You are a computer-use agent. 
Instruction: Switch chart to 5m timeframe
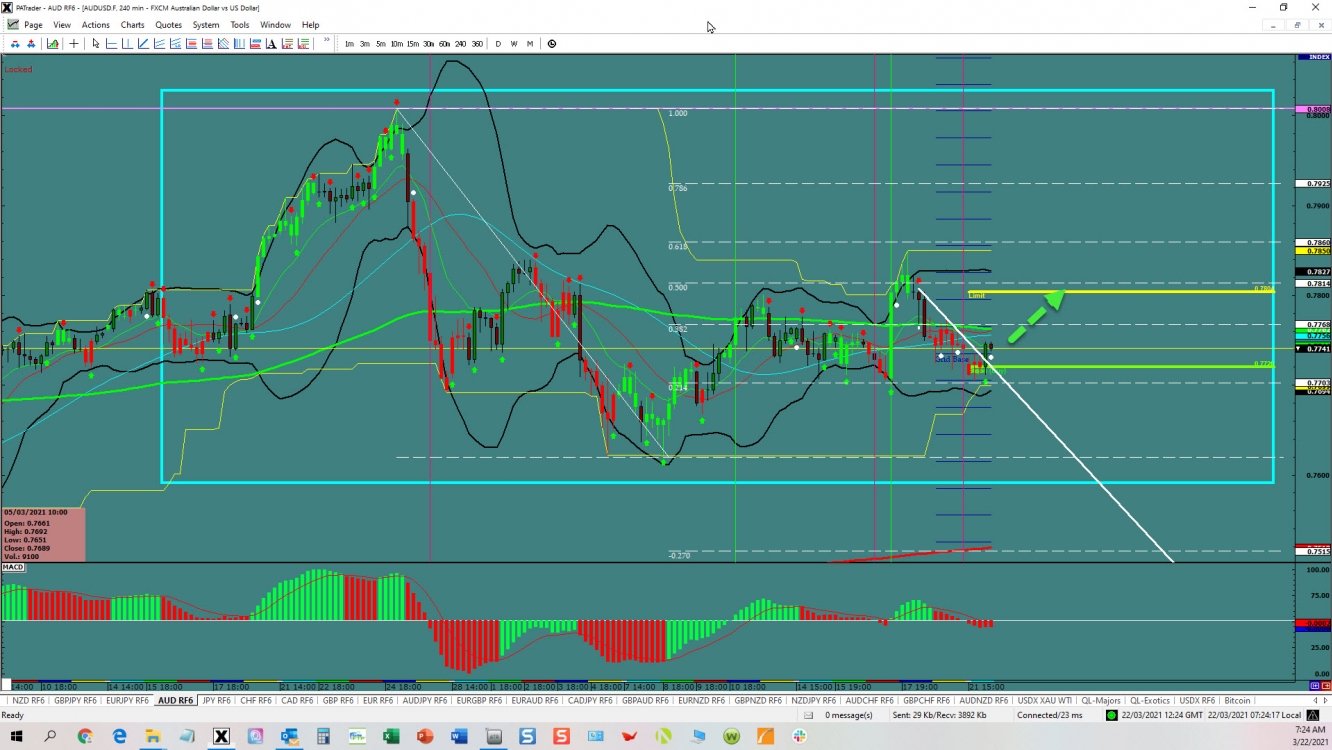coord(381,44)
